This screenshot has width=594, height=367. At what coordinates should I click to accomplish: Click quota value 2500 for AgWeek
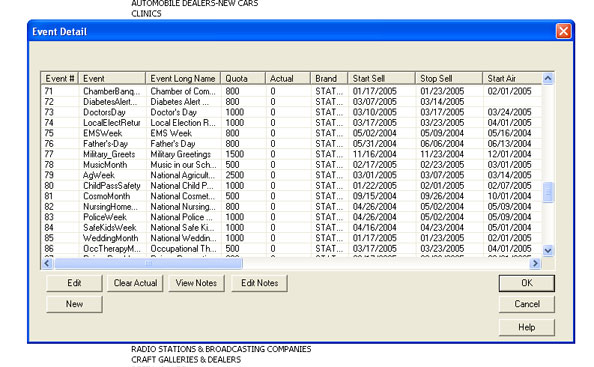pyautogui.click(x=234, y=175)
